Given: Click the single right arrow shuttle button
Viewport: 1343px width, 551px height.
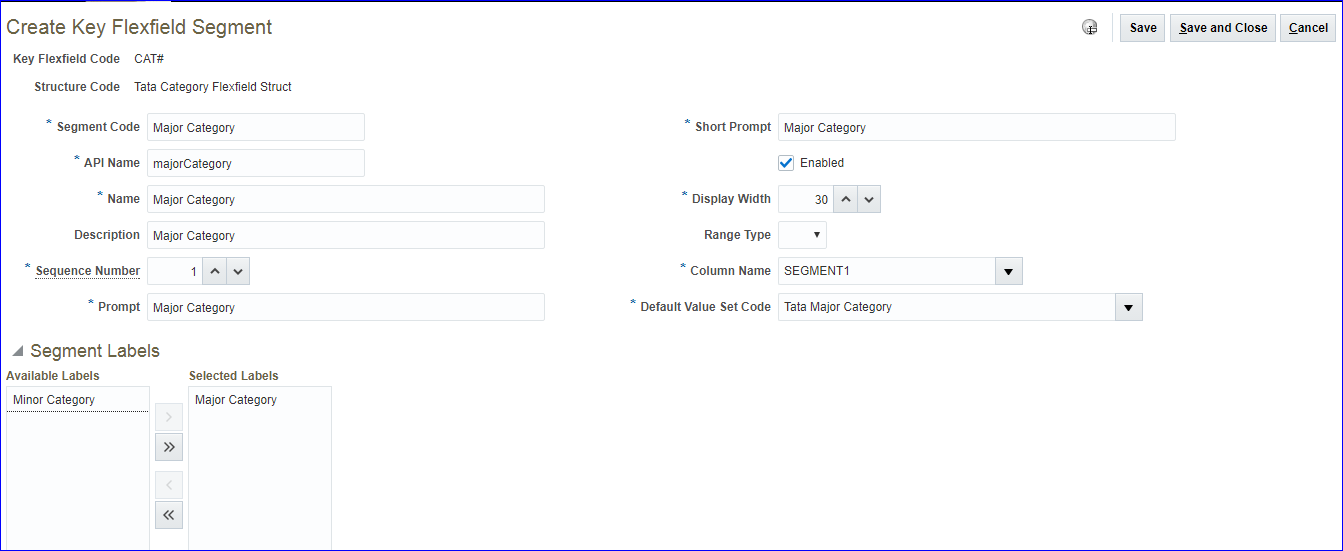Looking at the screenshot, I should tap(169, 417).
